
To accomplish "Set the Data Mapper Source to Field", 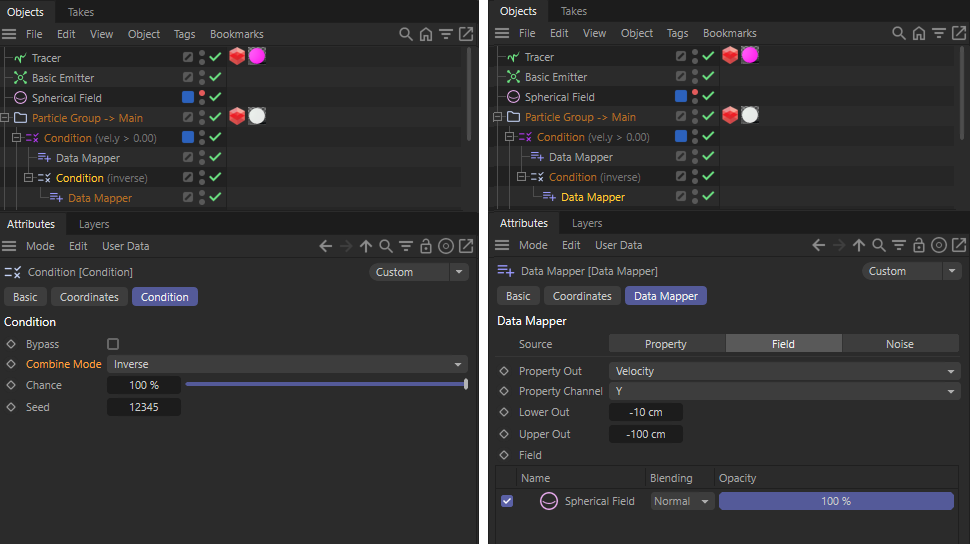I will pos(783,344).
